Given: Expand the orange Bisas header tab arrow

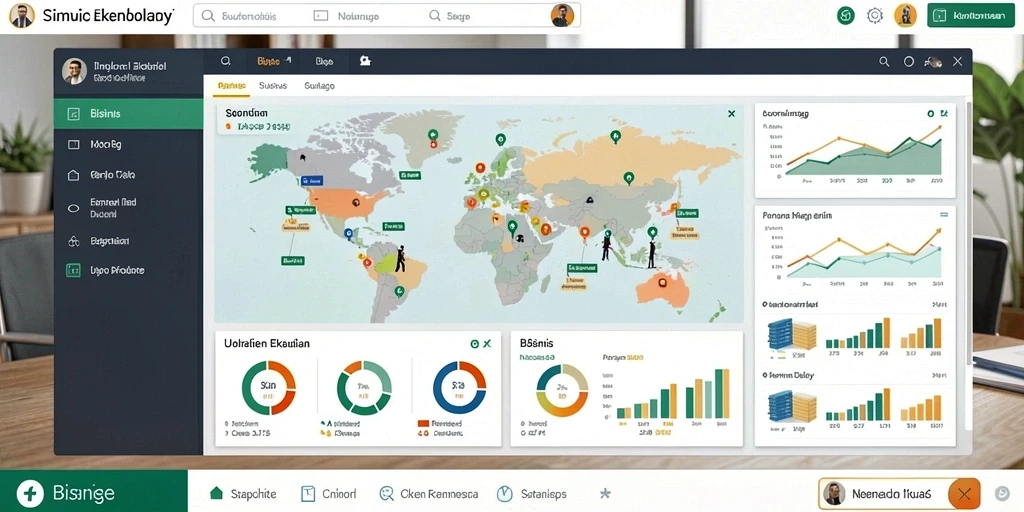Looking at the screenshot, I should pos(288,61).
